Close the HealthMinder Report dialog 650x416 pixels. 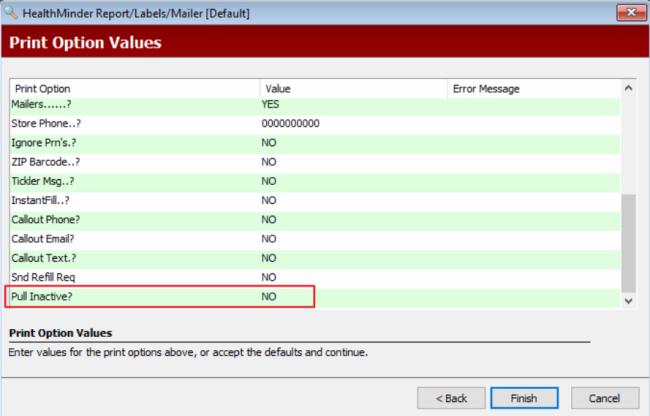coord(631,12)
